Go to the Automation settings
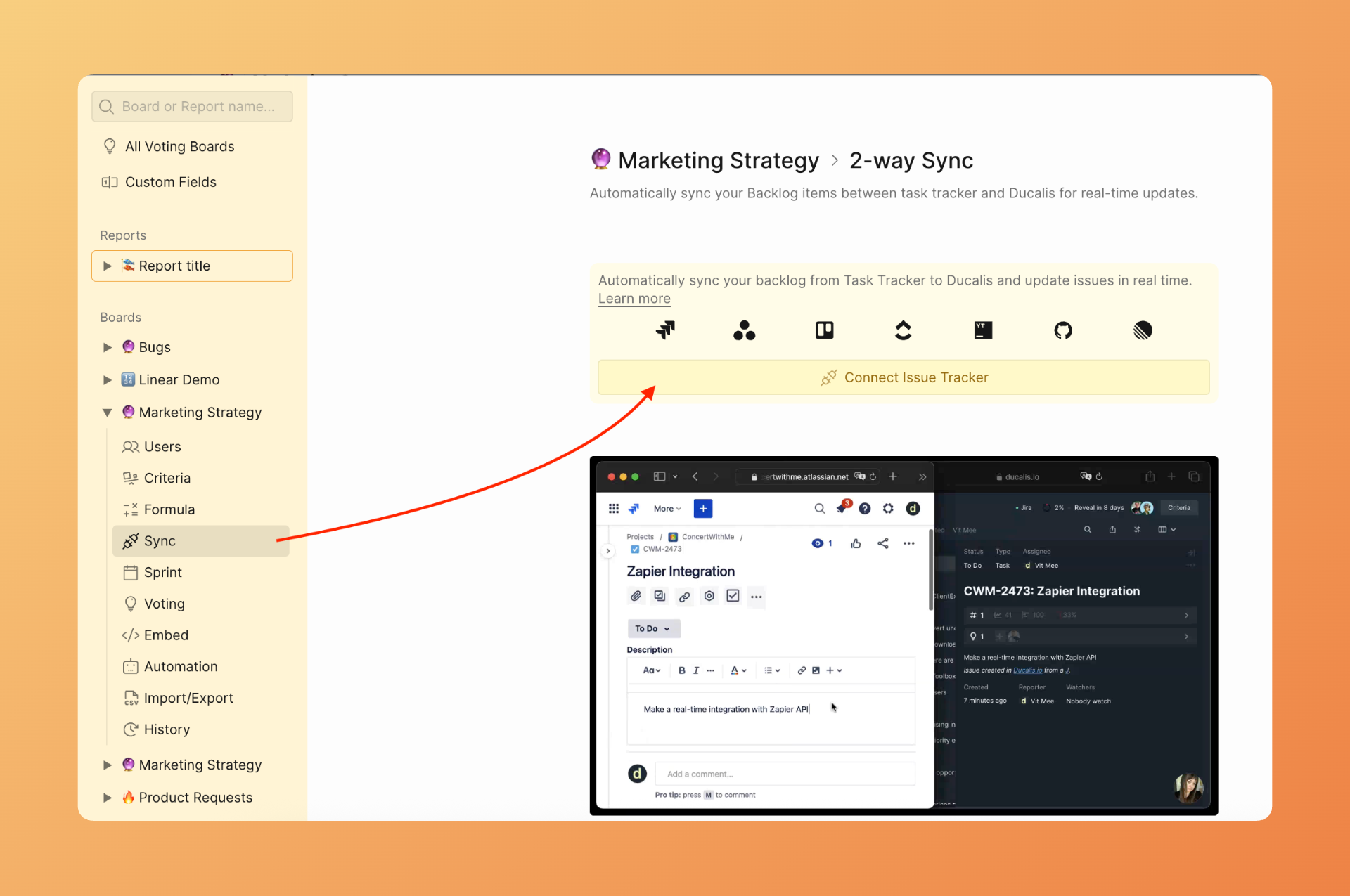This screenshot has width=1350, height=896. [180, 666]
